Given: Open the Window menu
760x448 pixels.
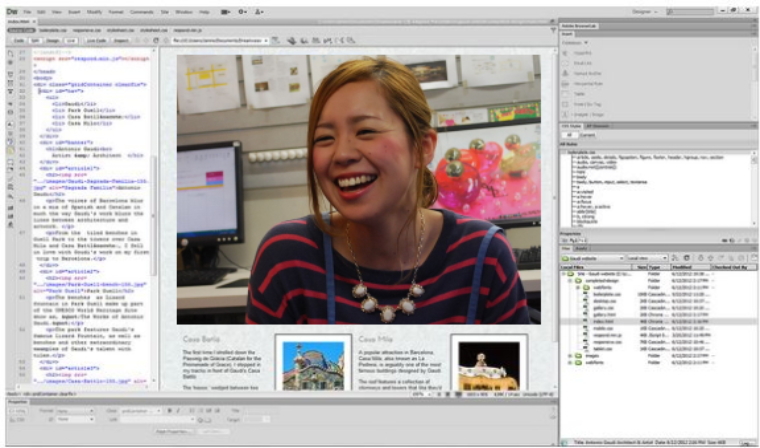Looking at the screenshot, I should coord(184,12).
